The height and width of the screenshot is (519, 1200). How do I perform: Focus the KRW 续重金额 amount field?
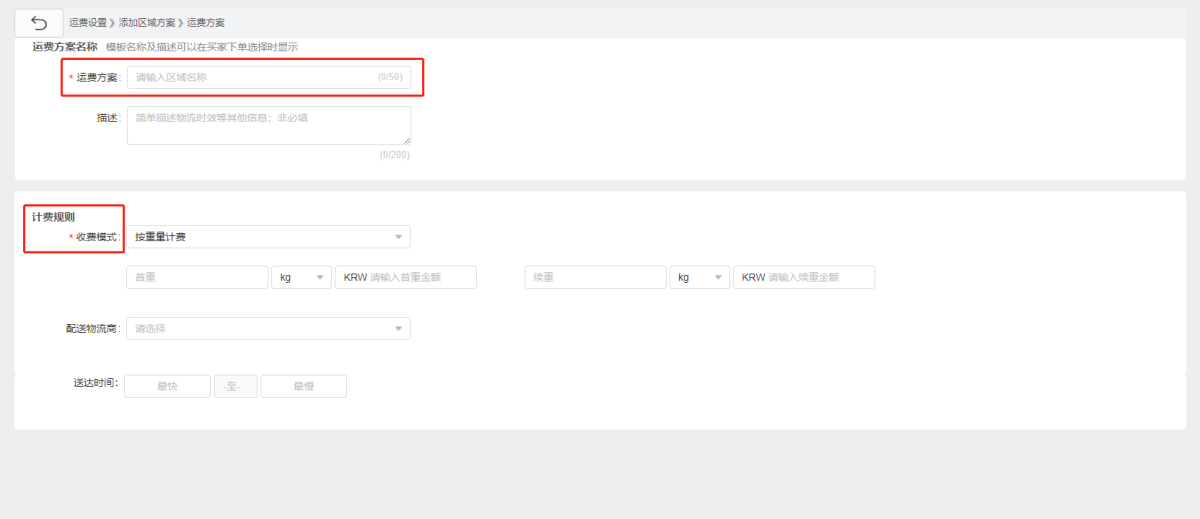[804, 277]
